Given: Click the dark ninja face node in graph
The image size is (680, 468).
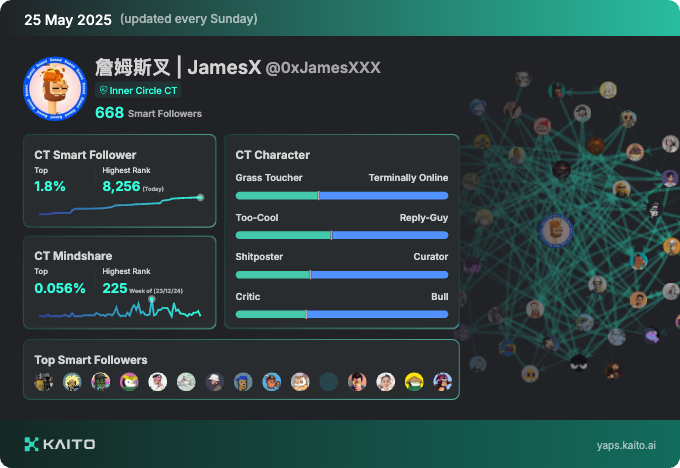Looking at the screenshot, I should point(561,170).
